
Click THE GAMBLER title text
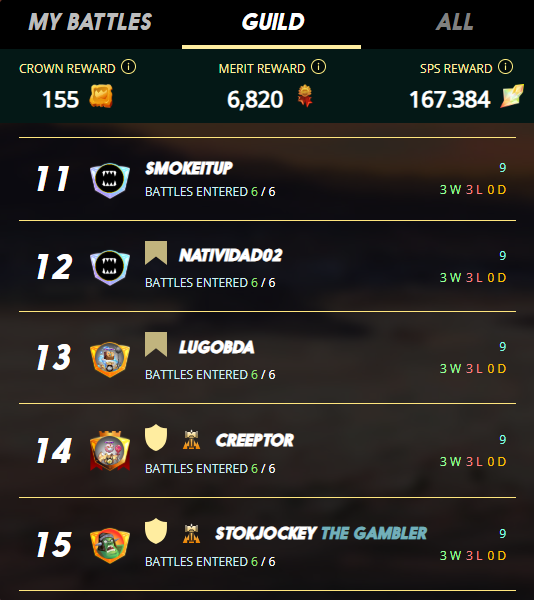coord(374,533)
